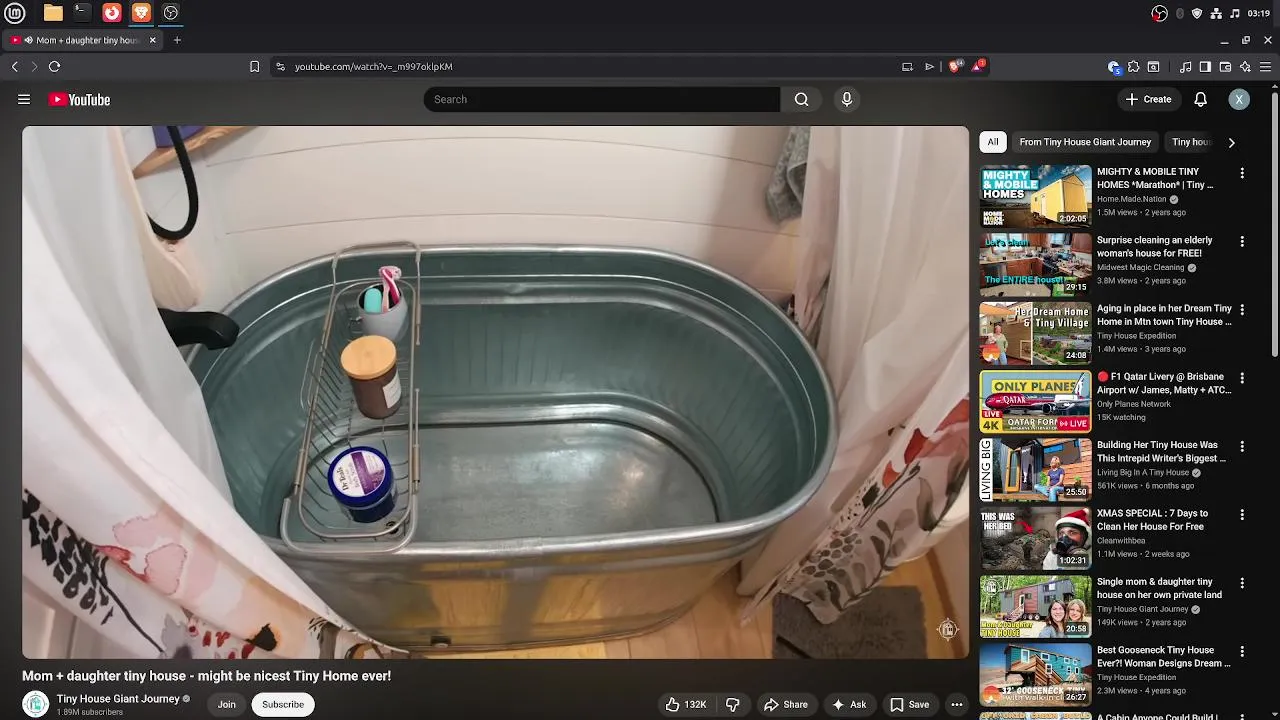Open options for F1 Qatar Livery video
The width and height of the screenshot is (1280, 720).
pos(1242,378)
